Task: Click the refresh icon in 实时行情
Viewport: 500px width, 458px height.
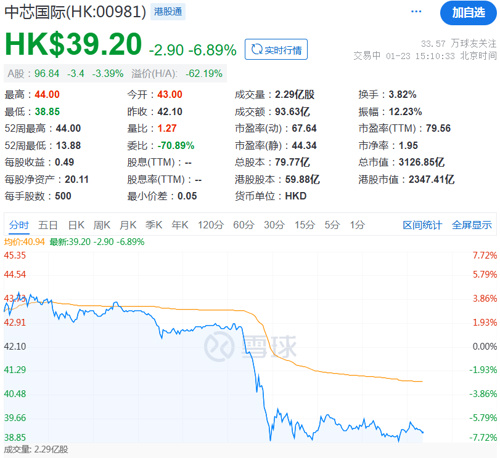Action: tap(257, 50)
